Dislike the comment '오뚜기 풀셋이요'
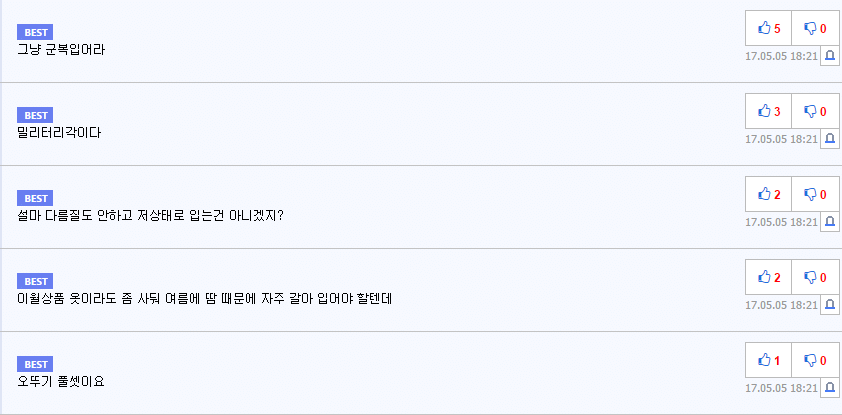Viewport: 842px width, 415px height. (x=815, y=360)
